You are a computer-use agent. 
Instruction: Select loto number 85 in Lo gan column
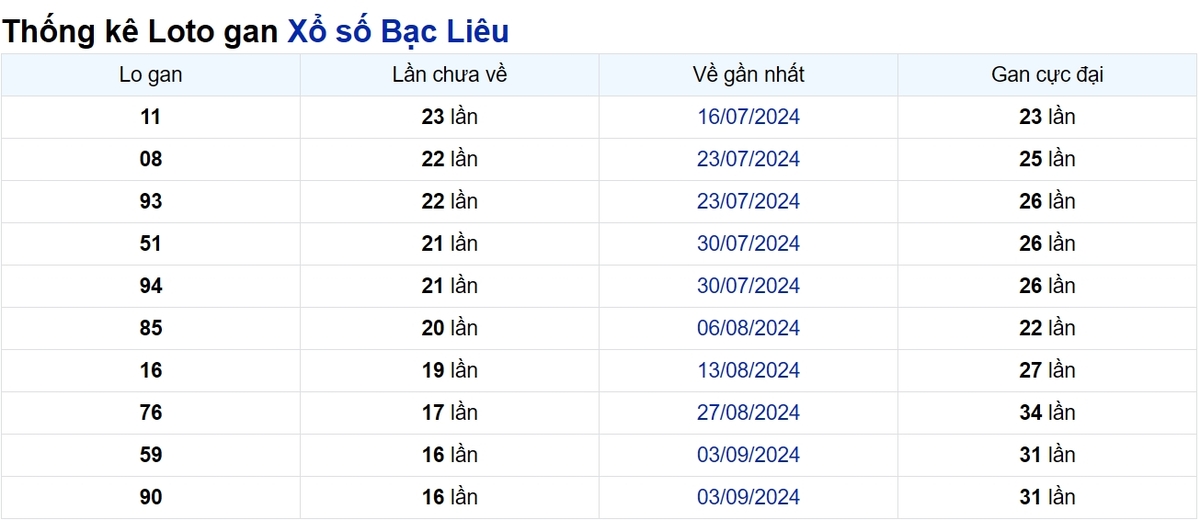[150, 328]
